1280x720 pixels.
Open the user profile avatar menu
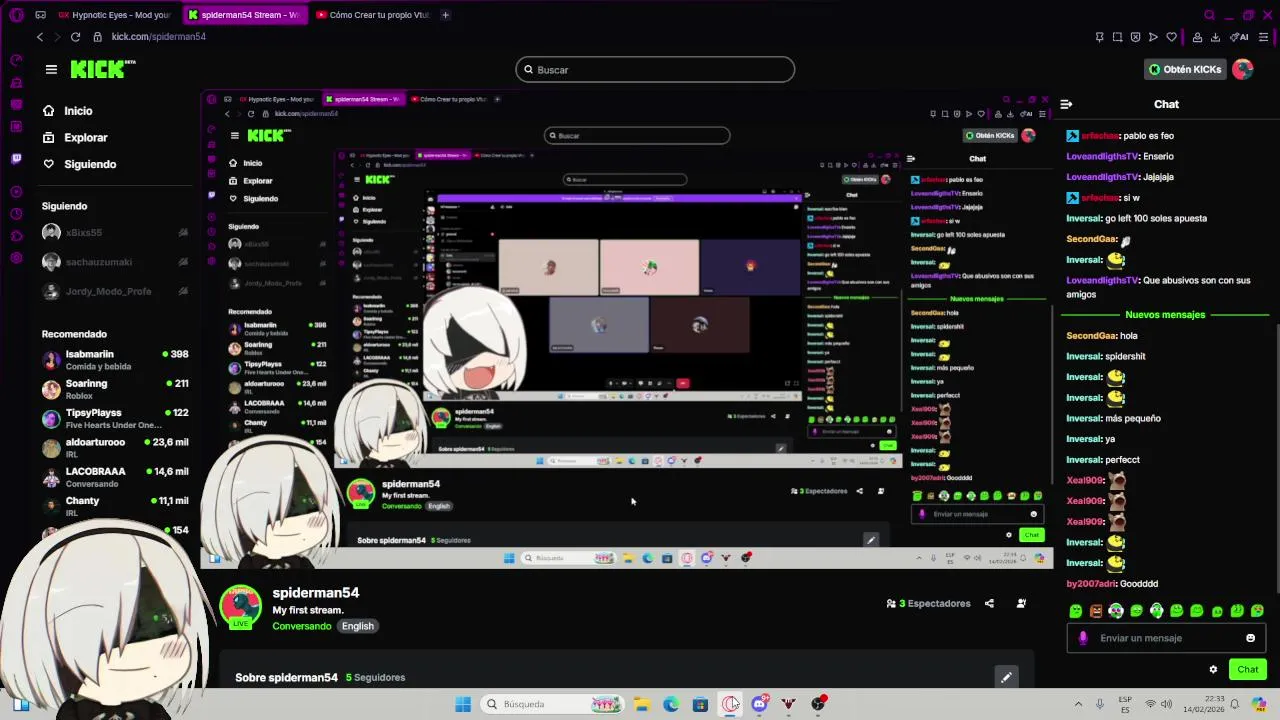coord(1242,69)
